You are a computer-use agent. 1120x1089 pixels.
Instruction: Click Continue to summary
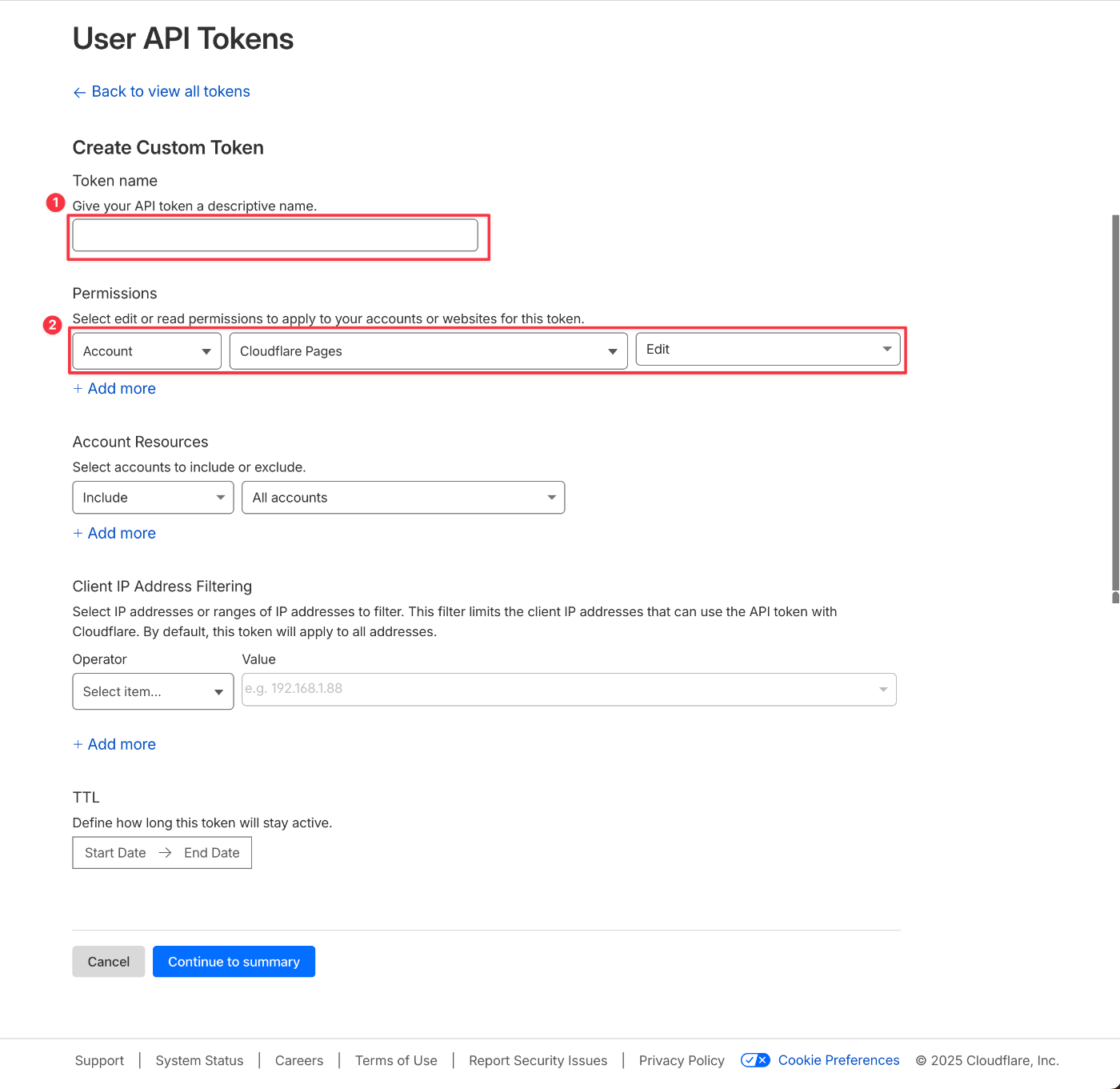(x=234, y=962)
